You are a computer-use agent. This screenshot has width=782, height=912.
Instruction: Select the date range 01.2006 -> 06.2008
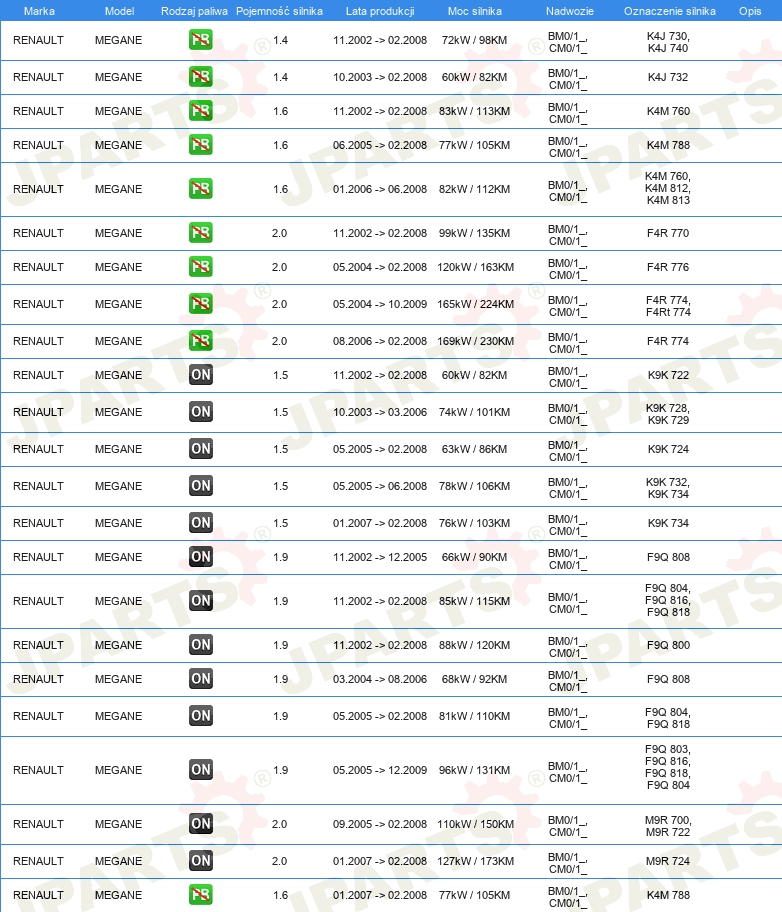[x=380, y=189]
